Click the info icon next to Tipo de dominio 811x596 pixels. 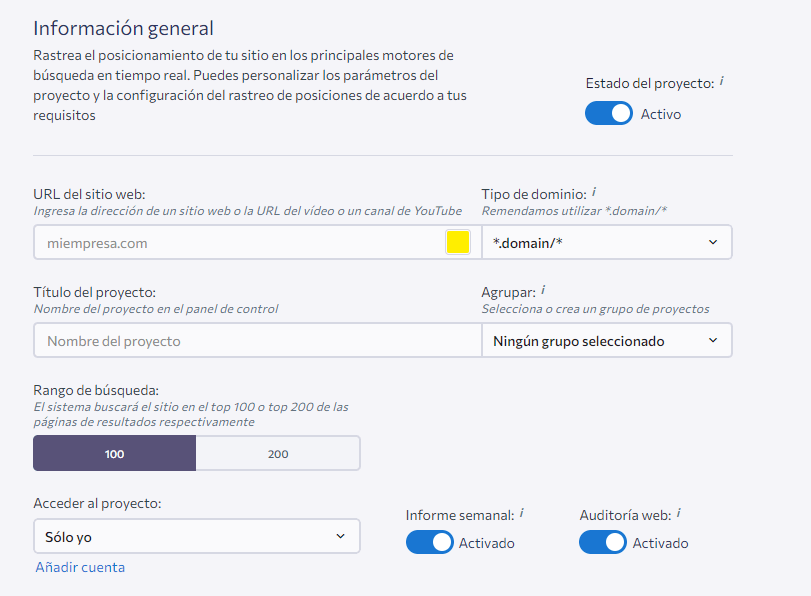[x=593, y=191]
